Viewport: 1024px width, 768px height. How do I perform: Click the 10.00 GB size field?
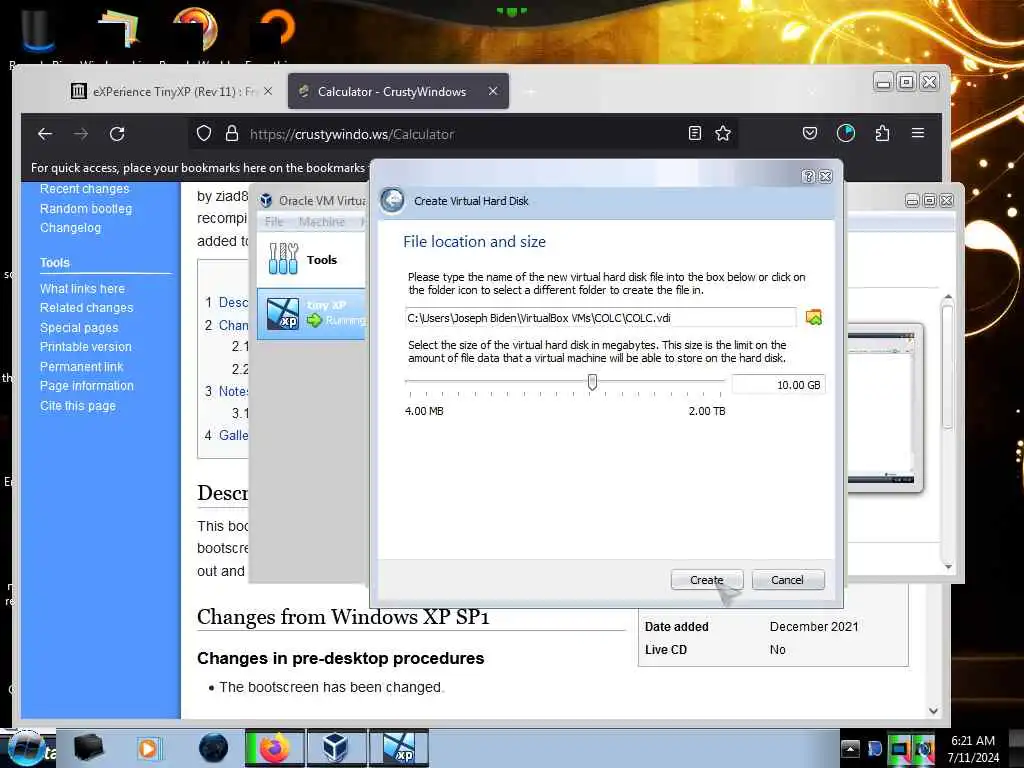tap(778, 385)
